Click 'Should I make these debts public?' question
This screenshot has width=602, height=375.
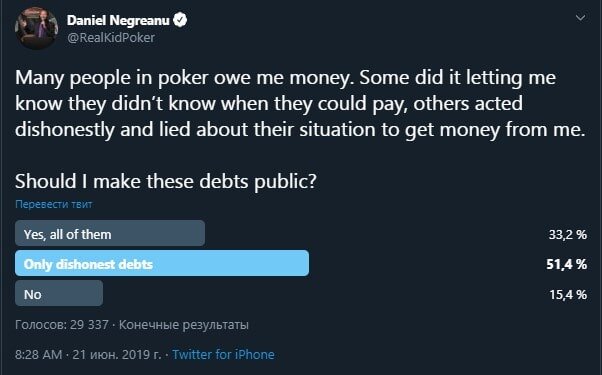click(165, 181)
